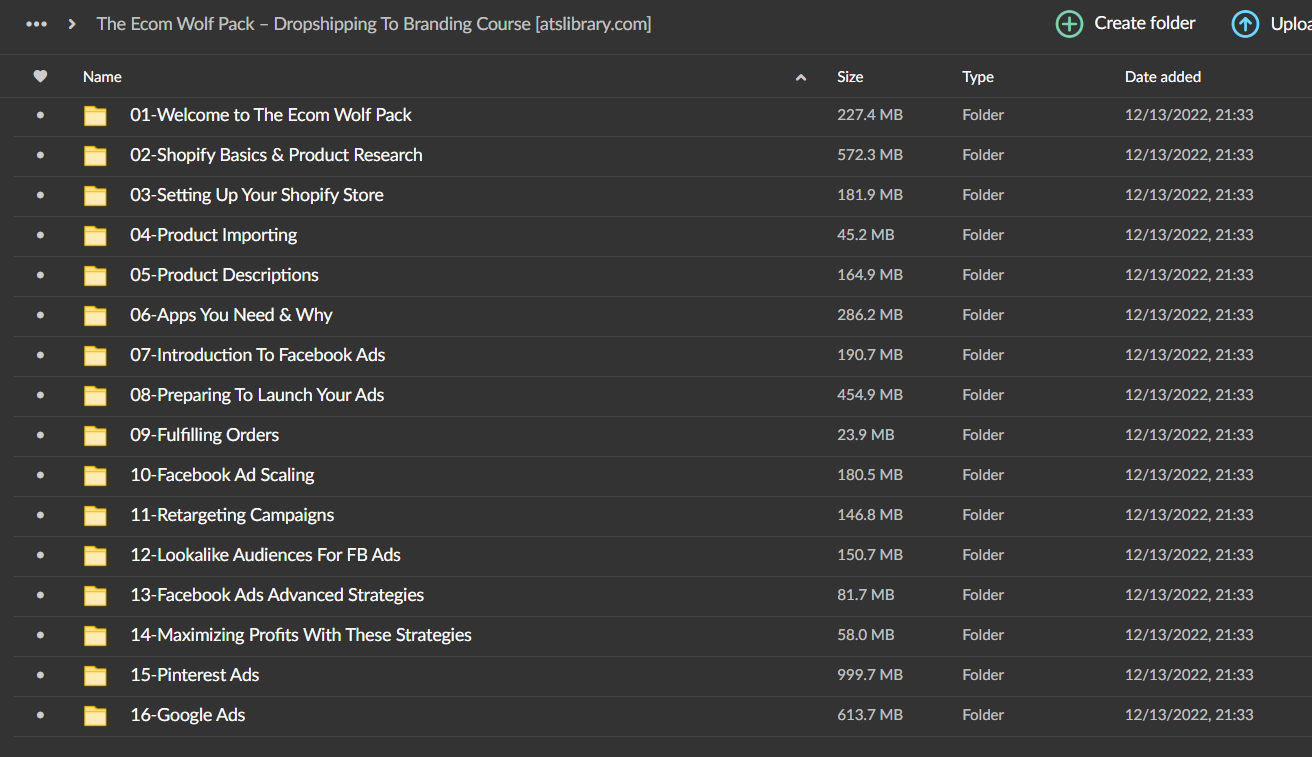Toggle favourite dot for 01-Welcome to The Ecom Wolf Pack
The height and width of the screenshot is (757, 1312).
tap(40, 115)
